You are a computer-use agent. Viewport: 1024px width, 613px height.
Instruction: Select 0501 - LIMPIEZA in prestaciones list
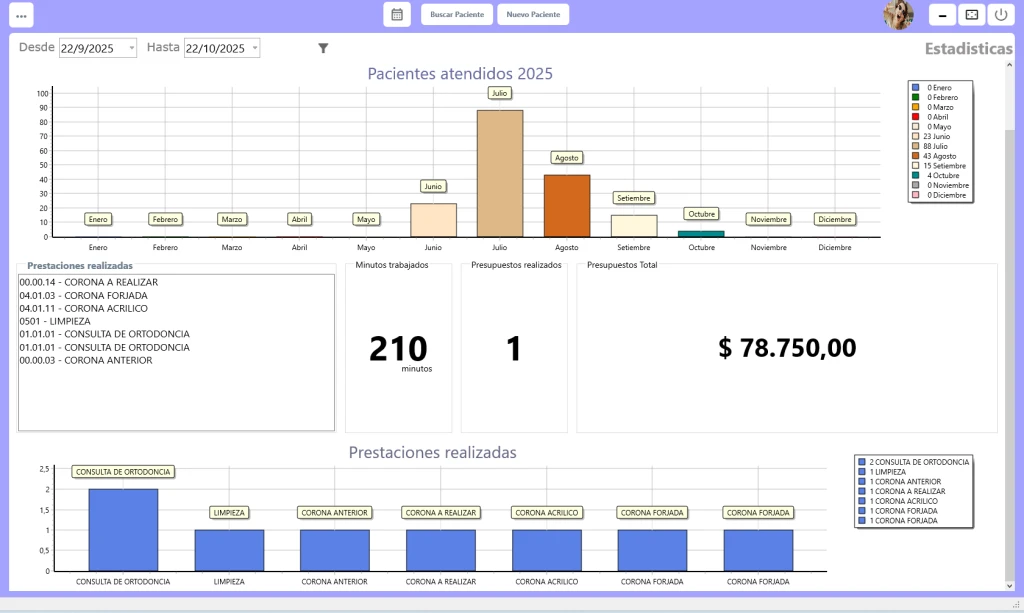click(x=55, y=321)
